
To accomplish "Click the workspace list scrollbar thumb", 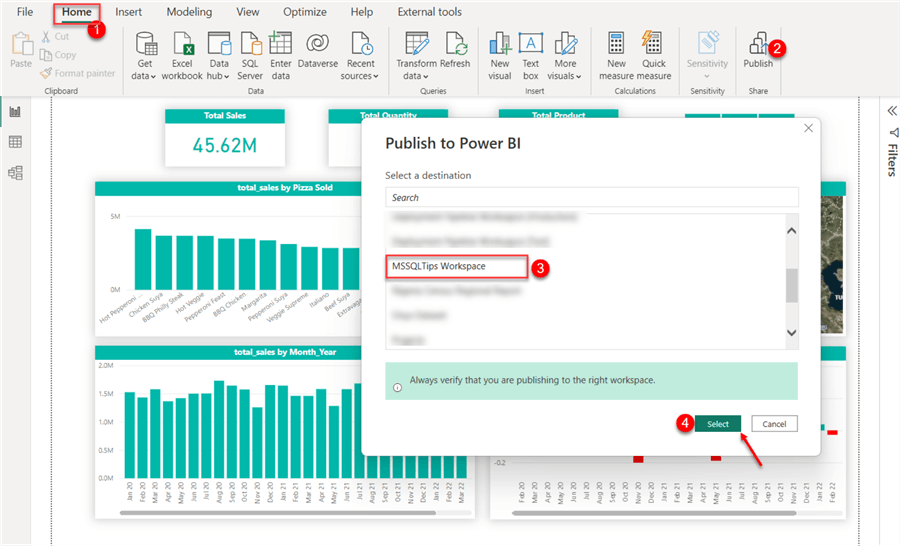I will click(792, 285).
